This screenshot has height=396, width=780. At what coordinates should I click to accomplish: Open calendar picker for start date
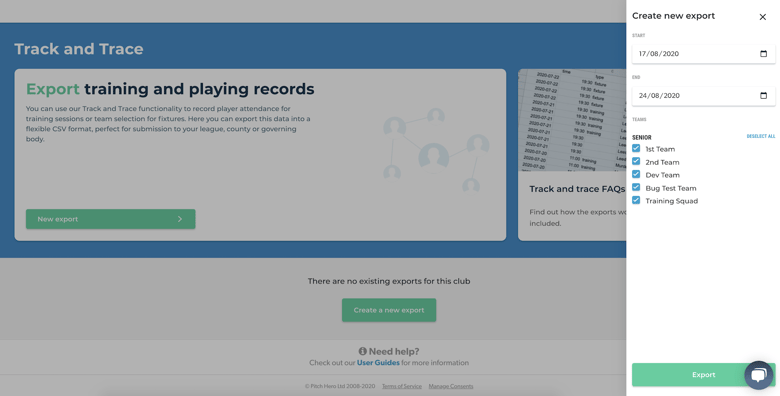coord(764,54)
